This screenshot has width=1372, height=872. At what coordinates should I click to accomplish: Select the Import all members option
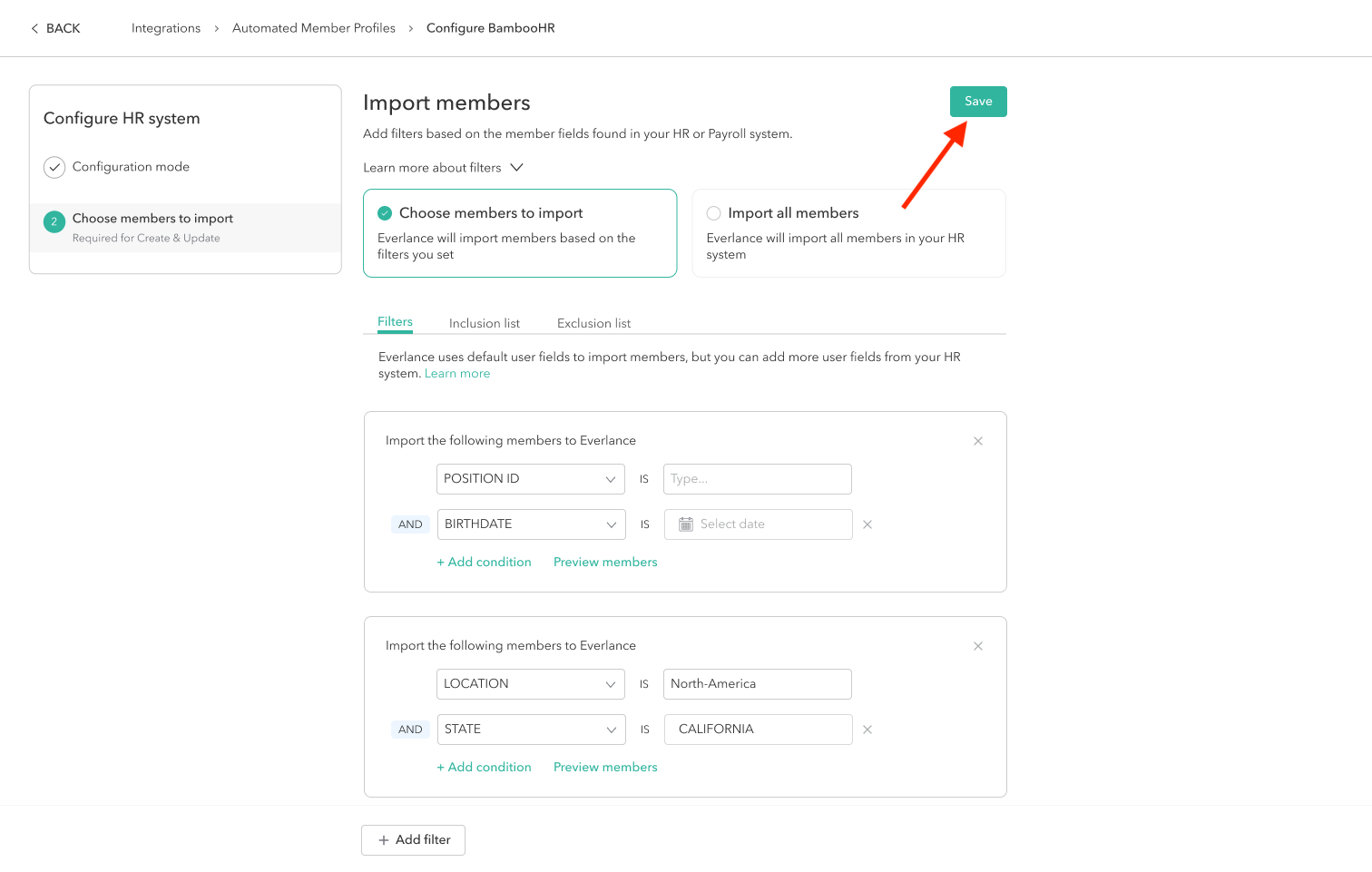pos(714,213)
